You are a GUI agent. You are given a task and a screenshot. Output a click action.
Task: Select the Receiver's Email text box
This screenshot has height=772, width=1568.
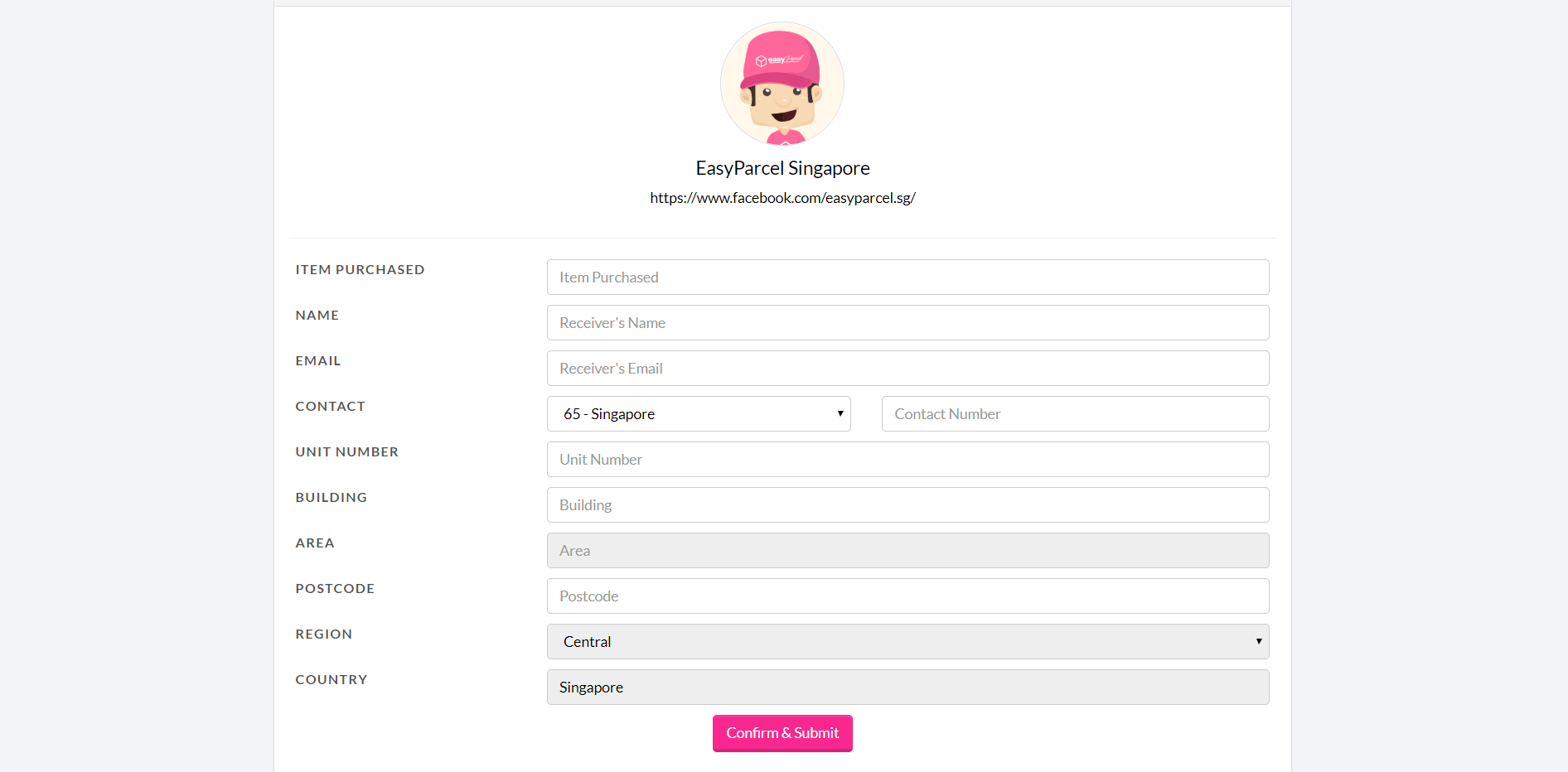(907, 369)
